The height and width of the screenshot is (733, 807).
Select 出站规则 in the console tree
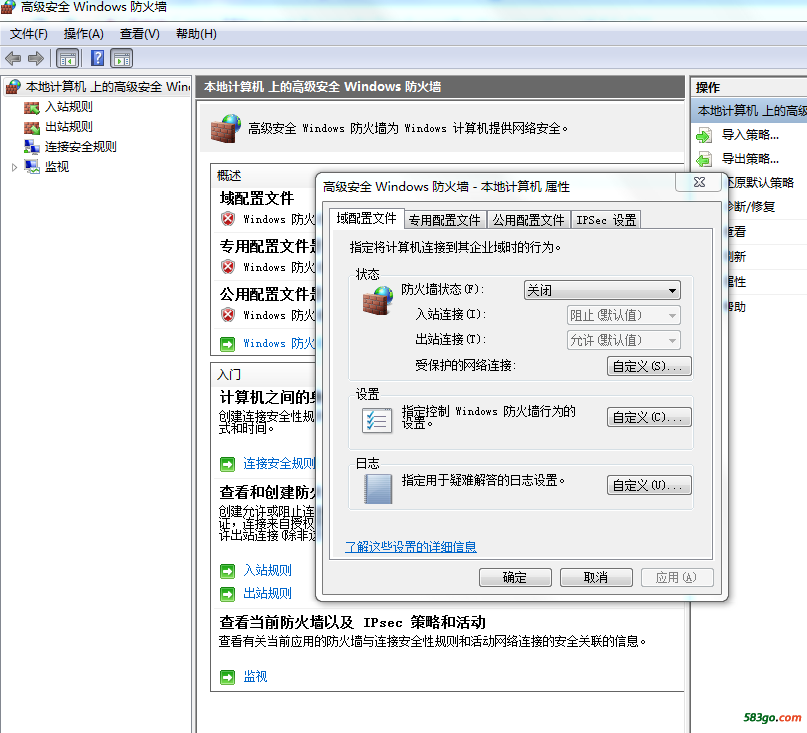69,127
